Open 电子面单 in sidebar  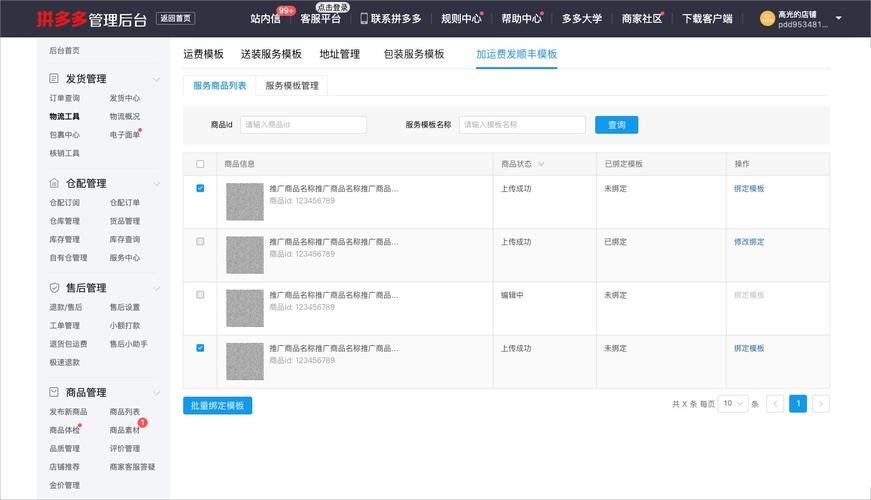click(x=124, y=134)
